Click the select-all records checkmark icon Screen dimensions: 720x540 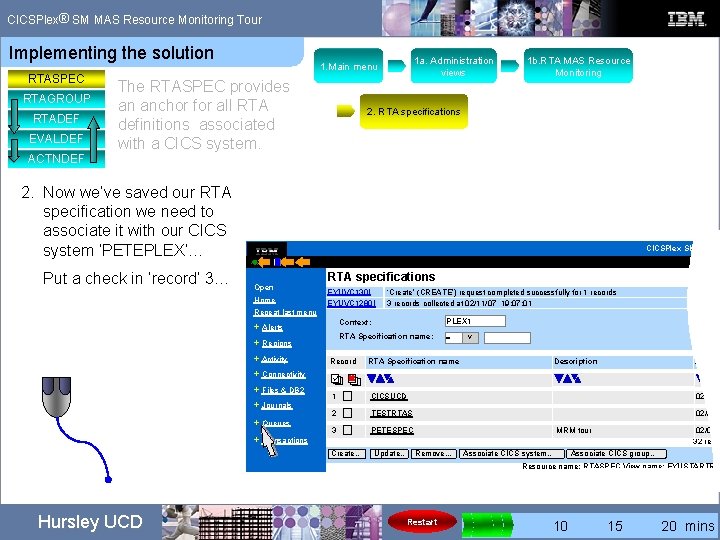pos(337,379)
